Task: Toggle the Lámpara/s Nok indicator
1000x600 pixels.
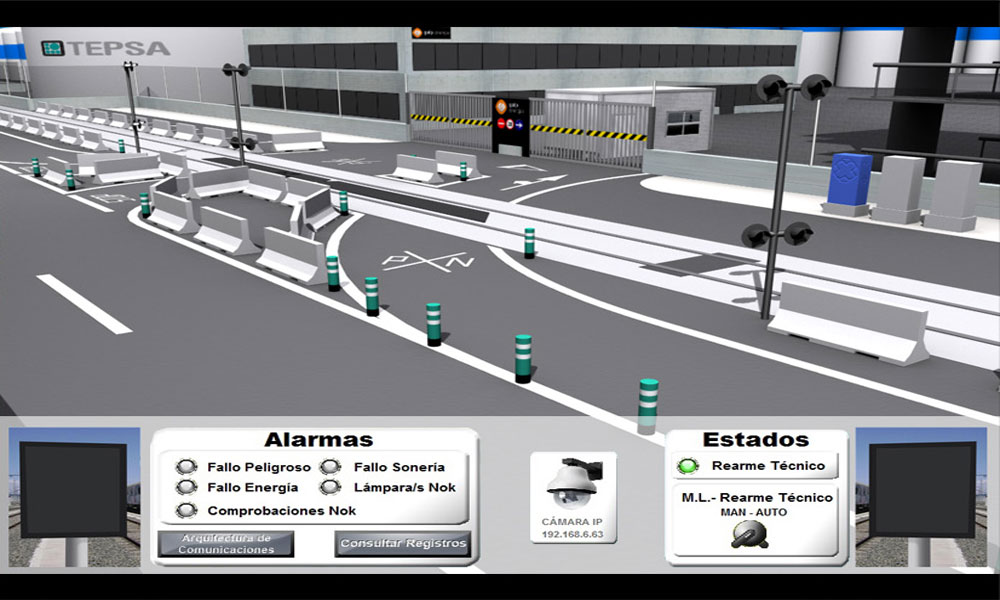Action: pos(330,487)
